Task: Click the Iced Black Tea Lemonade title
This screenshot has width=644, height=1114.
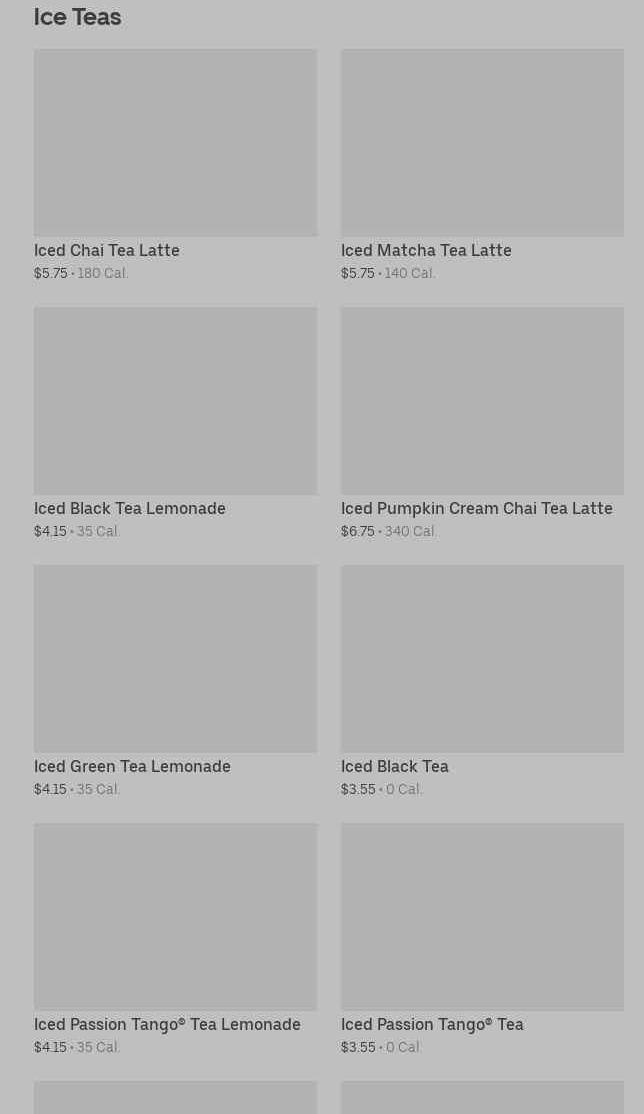Action: pos(130,508)
